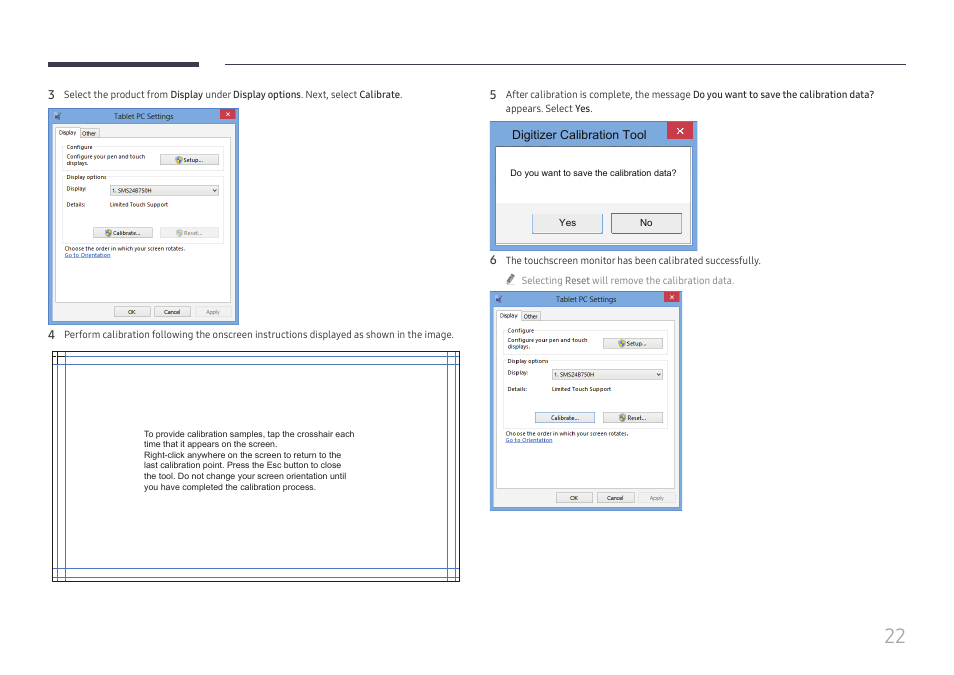
Task: Click the enabled Reset... button in step 6 dialog
Action: pyautogui.click(x=633, y=418)
